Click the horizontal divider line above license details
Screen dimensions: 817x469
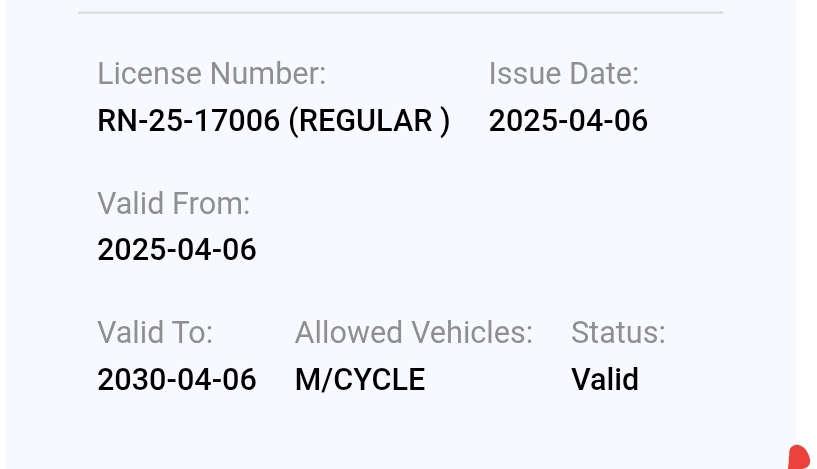click(x=400, y=13)
